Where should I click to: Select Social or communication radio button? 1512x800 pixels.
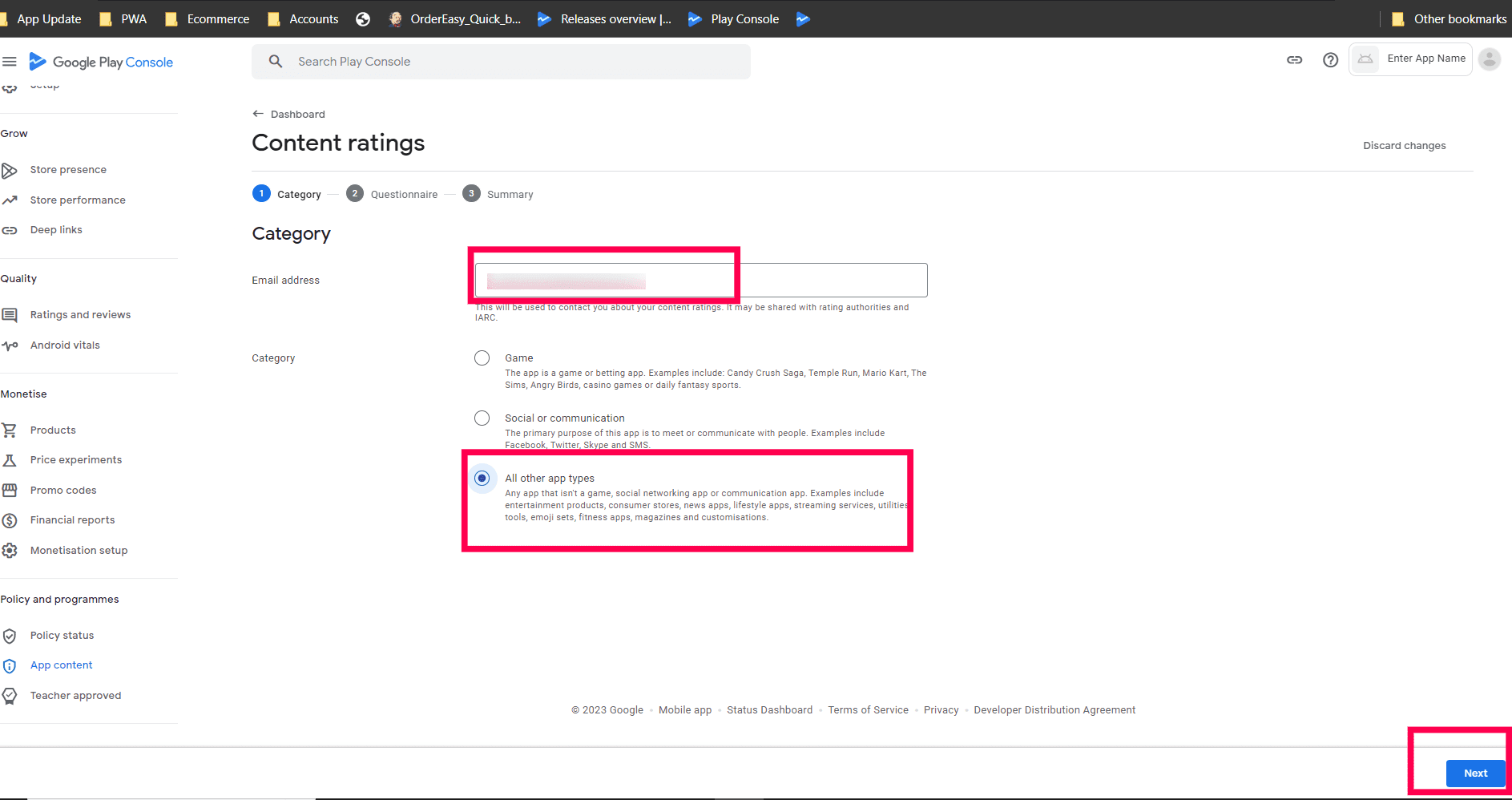pos(482,418)
